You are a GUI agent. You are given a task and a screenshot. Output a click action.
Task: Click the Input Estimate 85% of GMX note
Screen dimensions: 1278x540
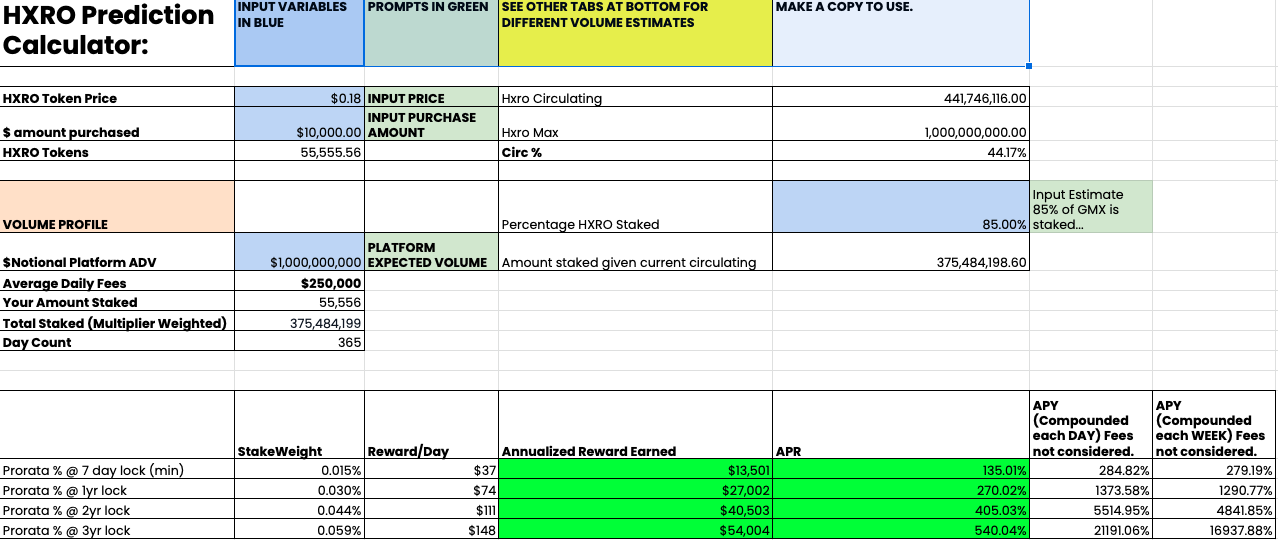1091,207
